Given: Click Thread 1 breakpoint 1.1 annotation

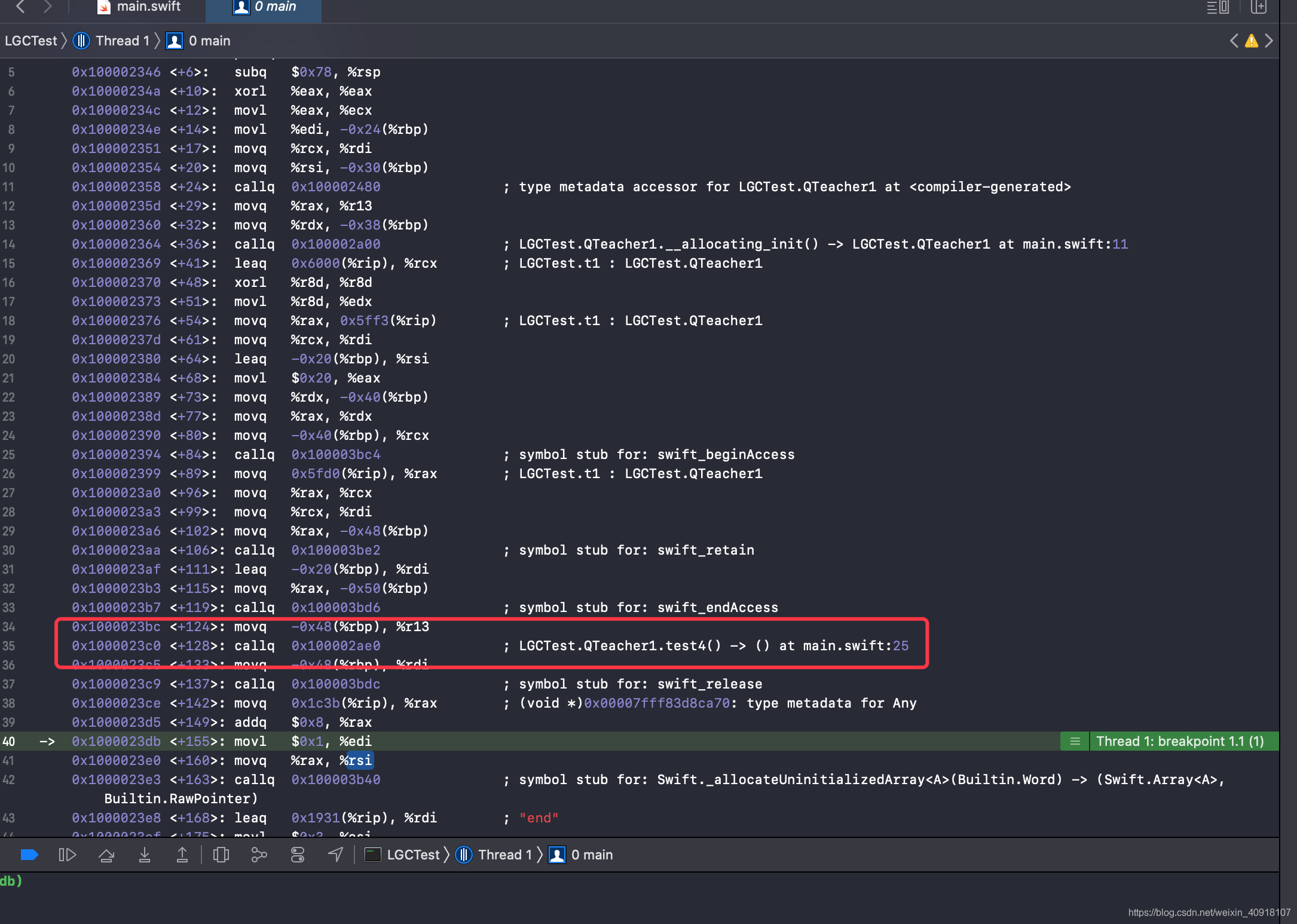Looking at the screenshot, I should click(1179, 742).
